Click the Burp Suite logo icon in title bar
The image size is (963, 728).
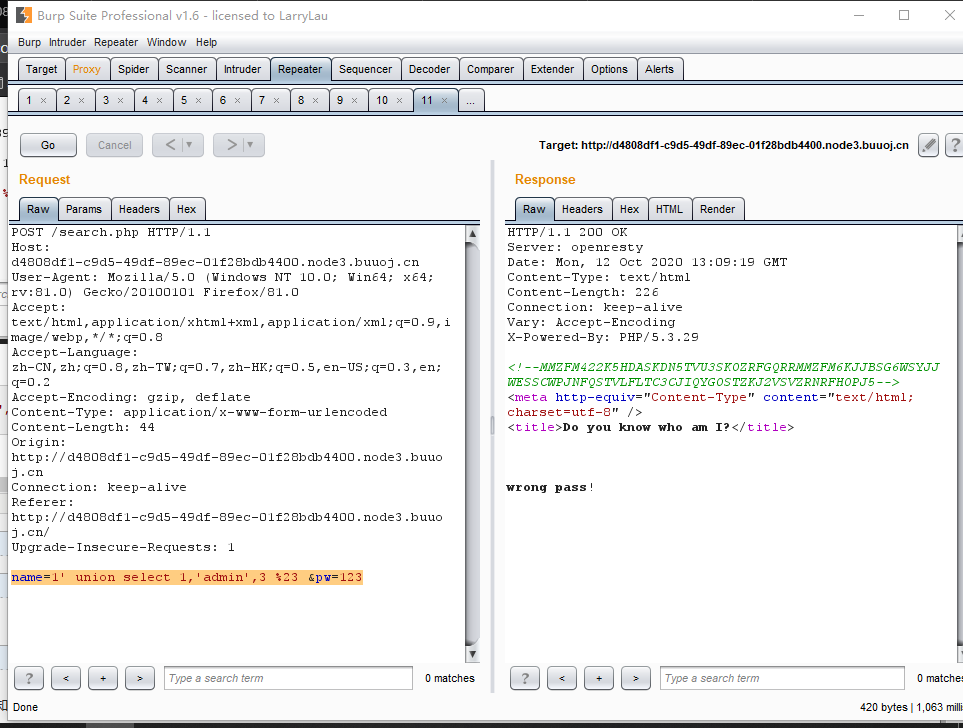[x=23, y=15]
